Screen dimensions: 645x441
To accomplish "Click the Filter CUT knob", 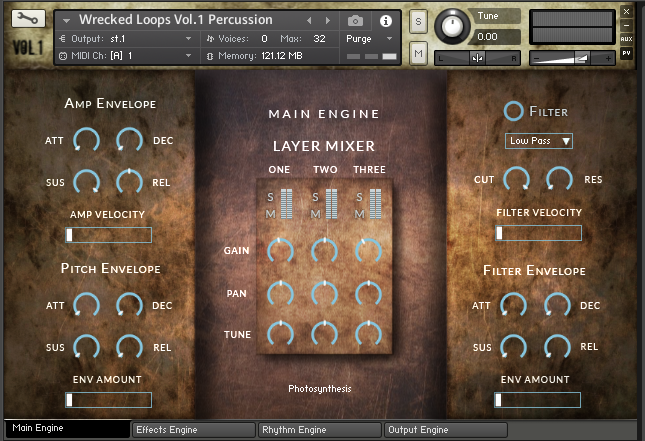I will pyautogui.click(x=517, y=179).
